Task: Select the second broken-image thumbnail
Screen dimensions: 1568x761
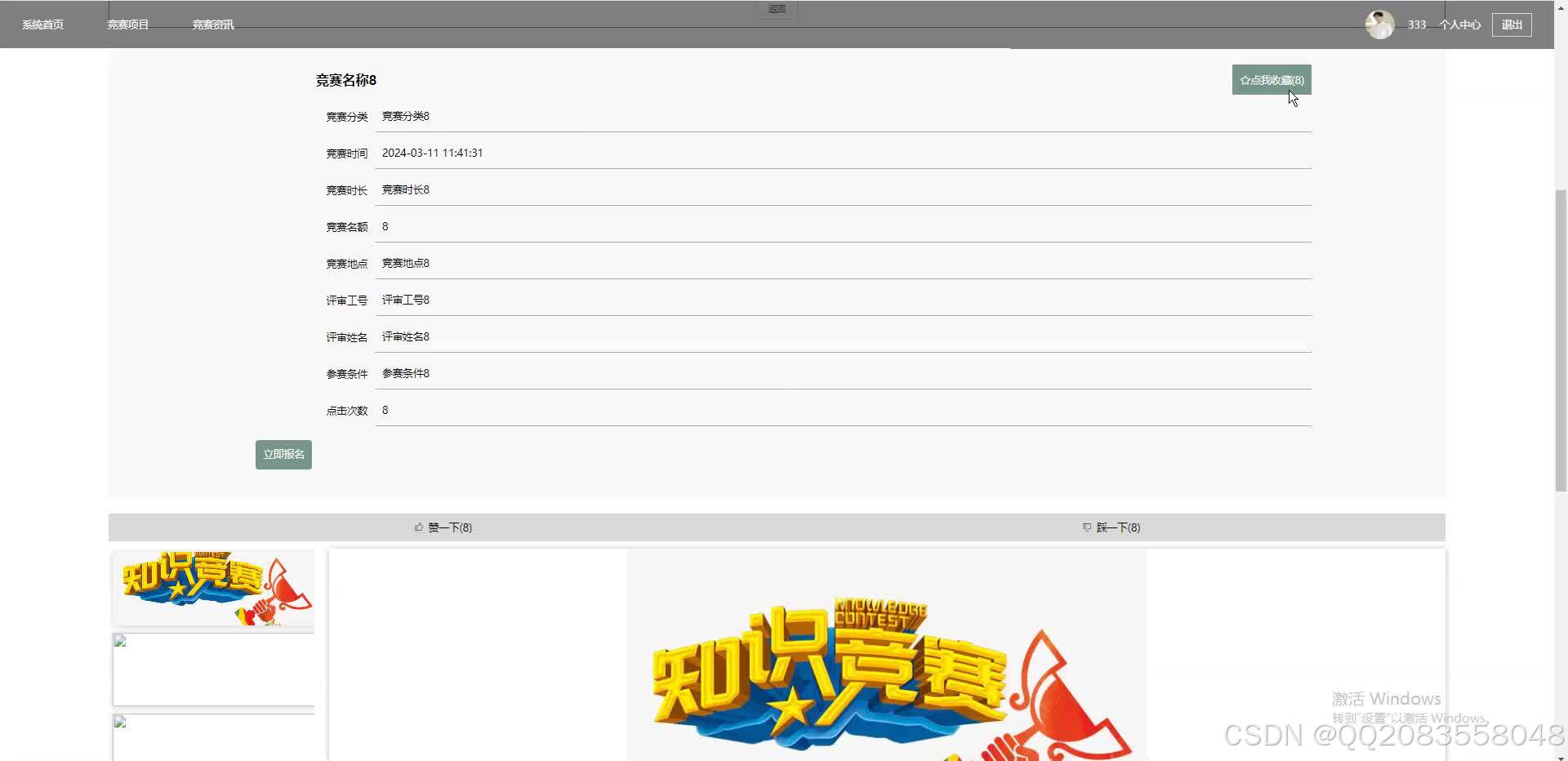Action: click(x=214, y=669)
